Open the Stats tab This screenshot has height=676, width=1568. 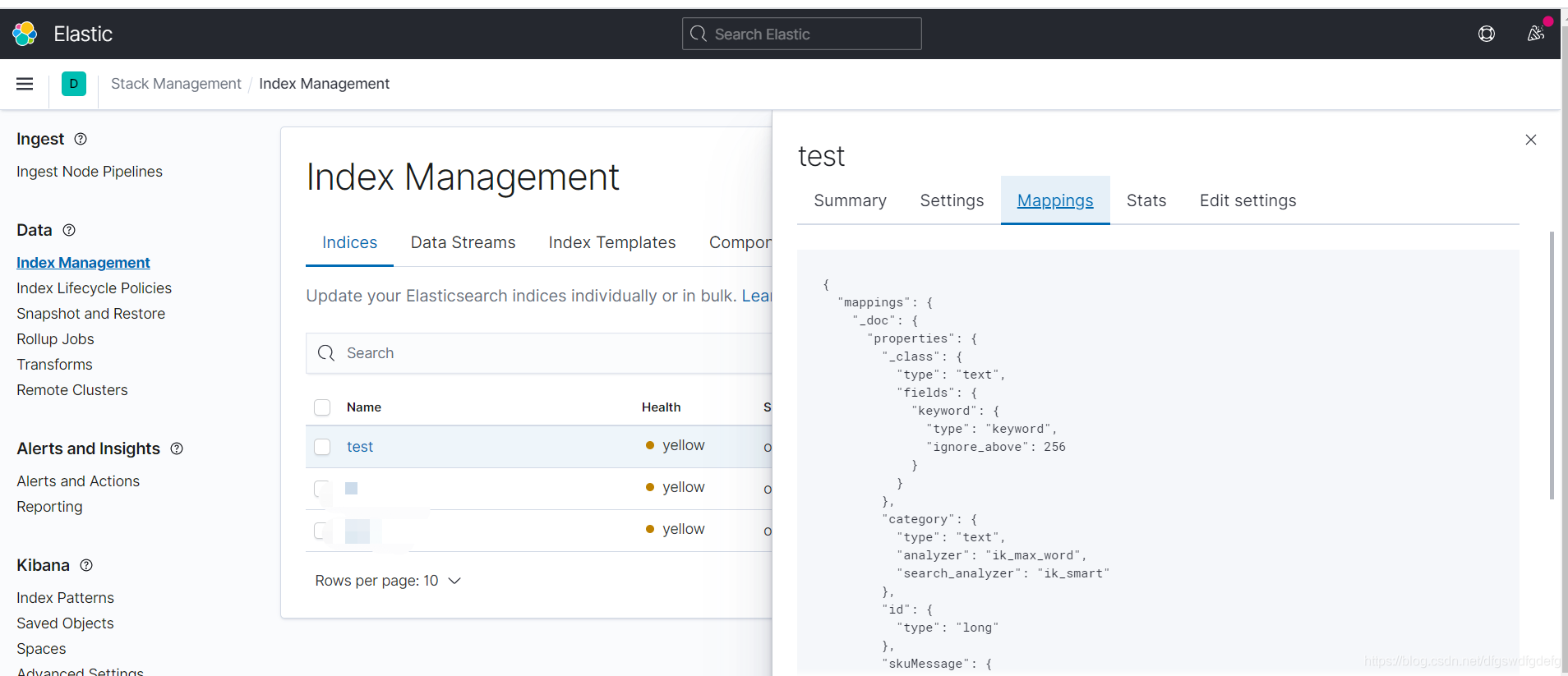1146,200
